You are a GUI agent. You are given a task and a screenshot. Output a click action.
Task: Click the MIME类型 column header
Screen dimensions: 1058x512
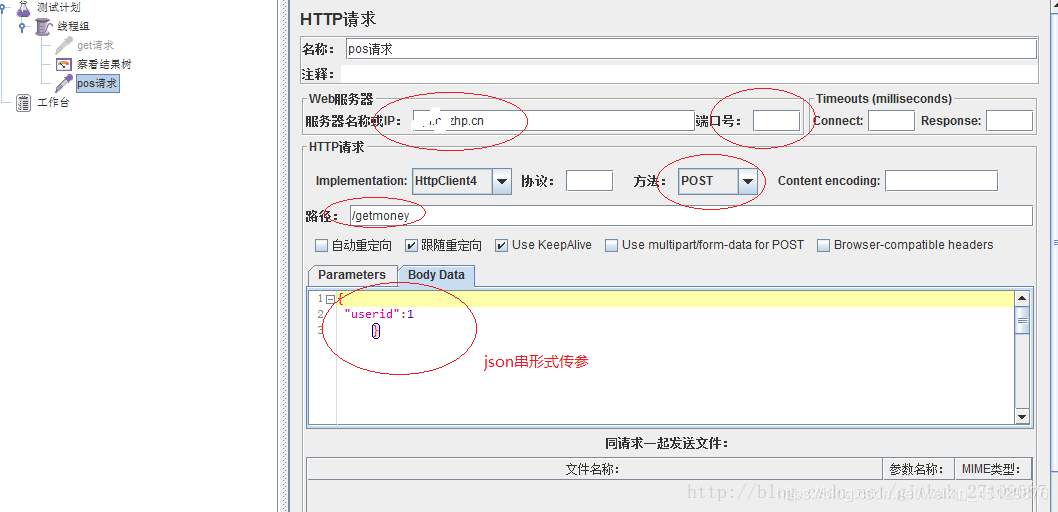point(994,470)
